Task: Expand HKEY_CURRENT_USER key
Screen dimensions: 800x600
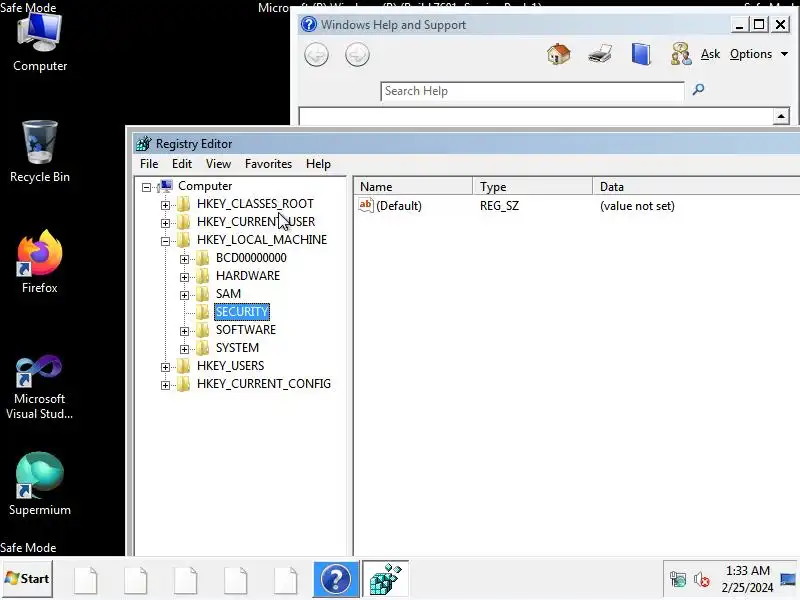Action: click(165, 223)
